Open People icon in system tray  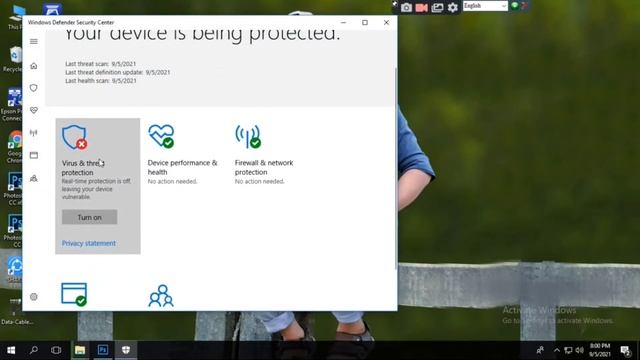coord(540,350)
